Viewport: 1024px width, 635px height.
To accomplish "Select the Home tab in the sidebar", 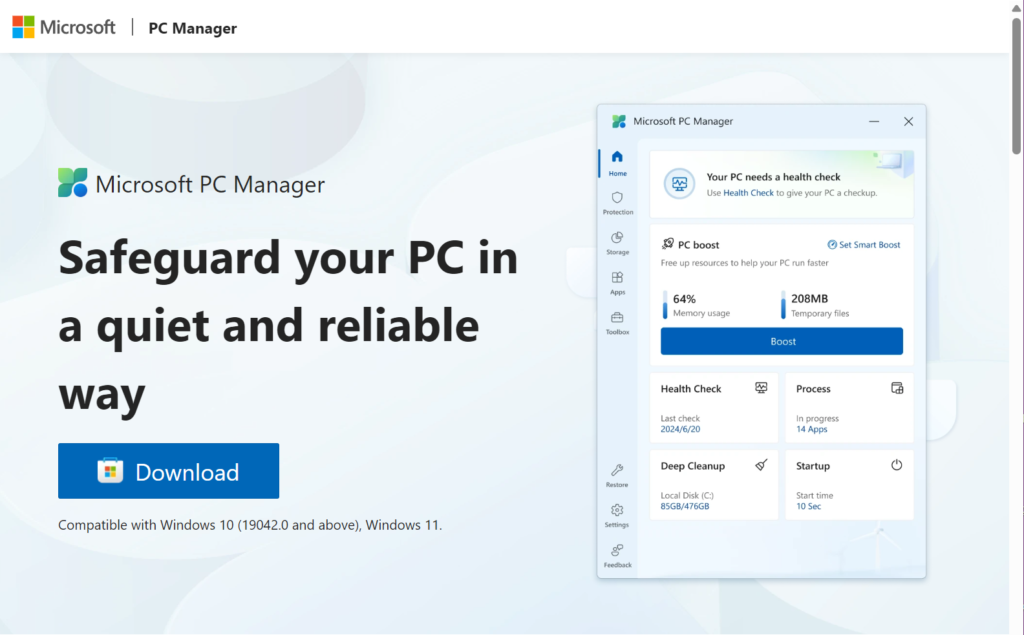I will pyautogui.click(x=617, y=163).
